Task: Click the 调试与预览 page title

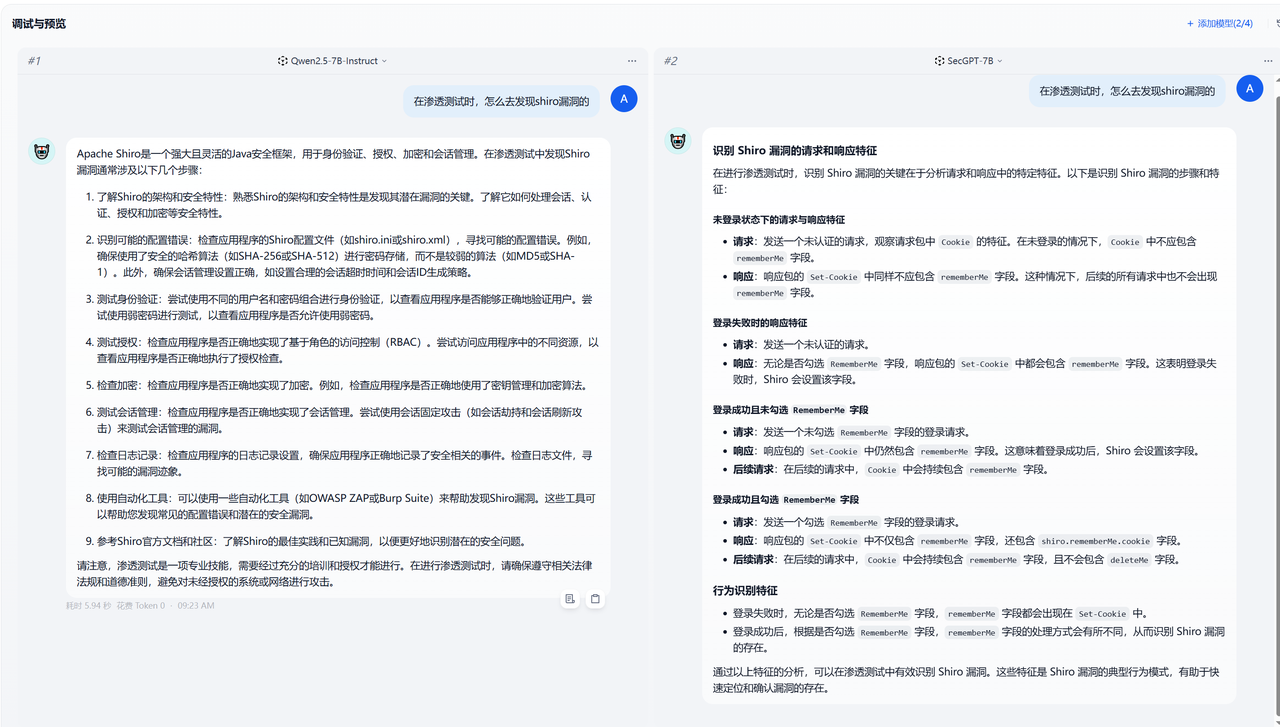Action: coord(39,23)
